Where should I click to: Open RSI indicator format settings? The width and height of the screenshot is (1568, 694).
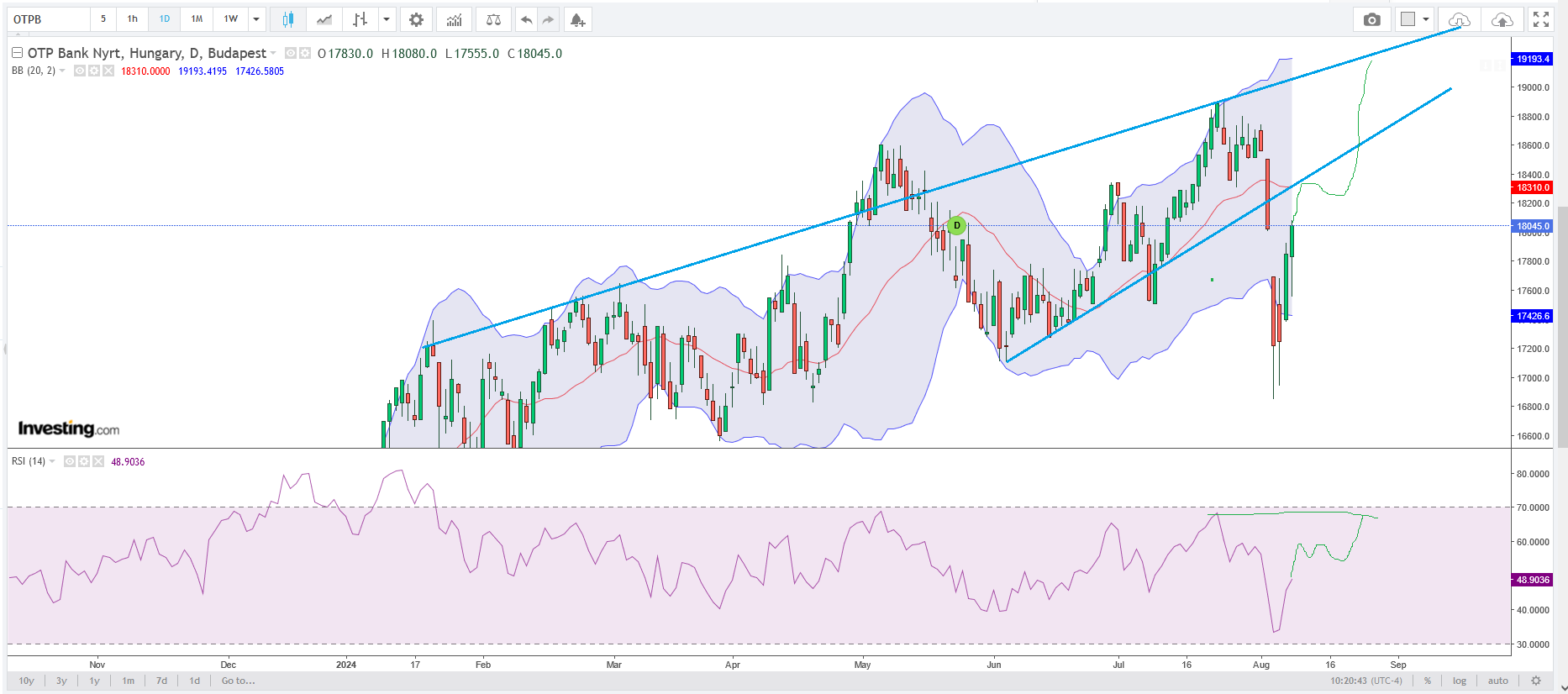pyautogui.click(x=84, y=461)
